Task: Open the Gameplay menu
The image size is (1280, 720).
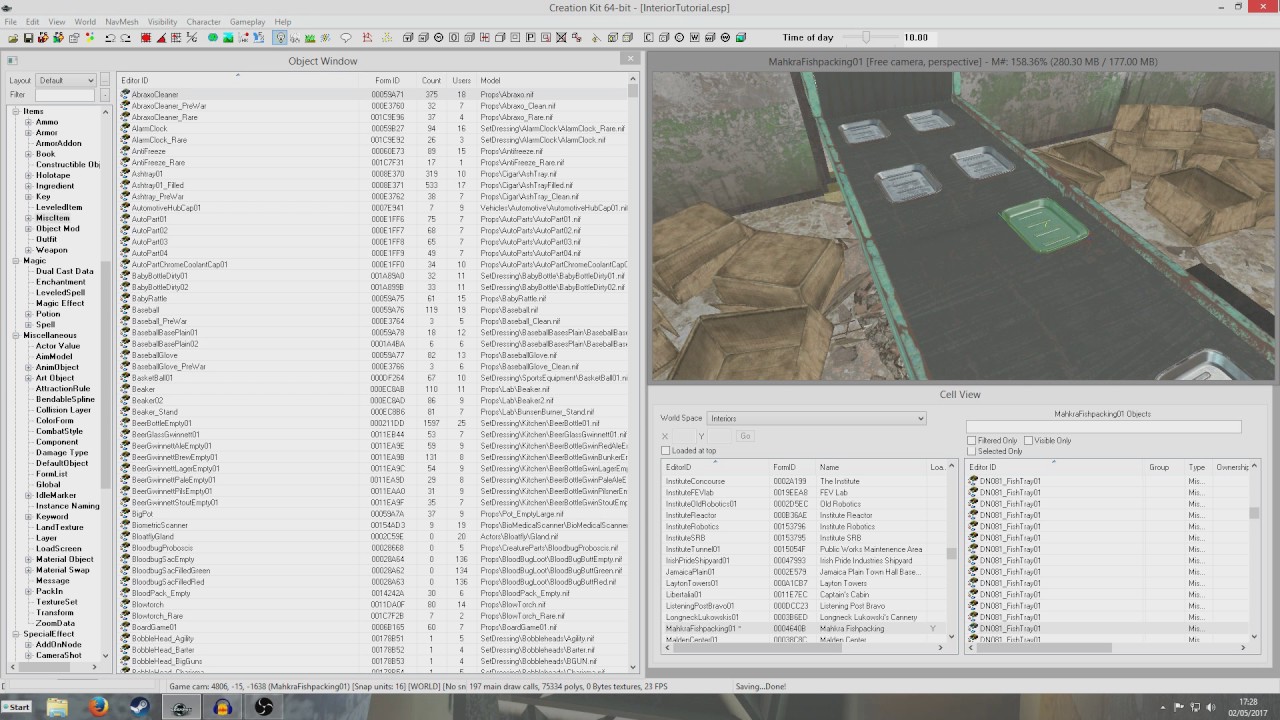Action: pyautogui.click(x=247, y=21)
